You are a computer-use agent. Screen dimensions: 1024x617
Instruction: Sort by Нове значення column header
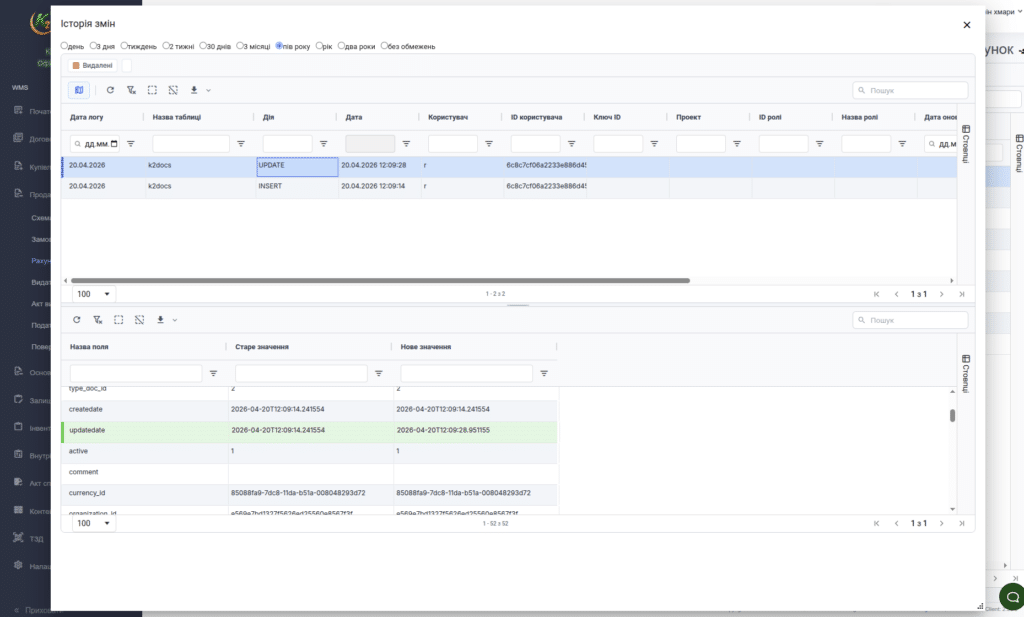(426, 347)
